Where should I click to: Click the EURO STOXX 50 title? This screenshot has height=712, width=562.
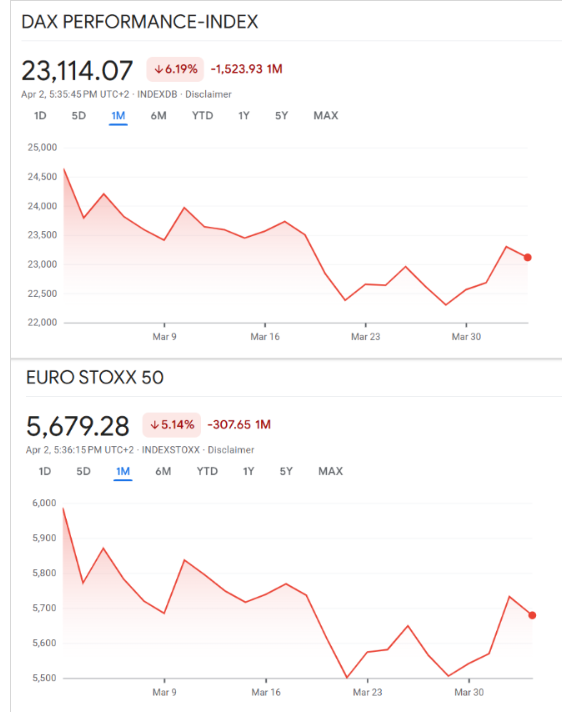pyautogui.click(x=94, y=377)
